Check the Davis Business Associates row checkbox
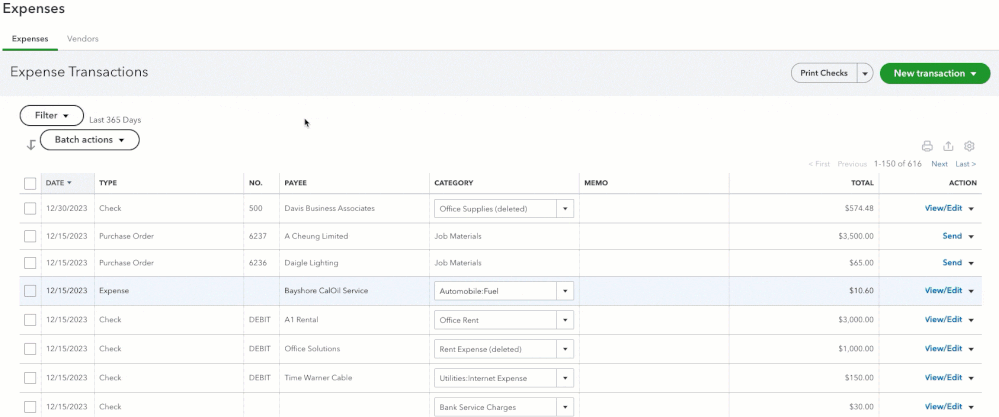 click(x=30, y=208)
